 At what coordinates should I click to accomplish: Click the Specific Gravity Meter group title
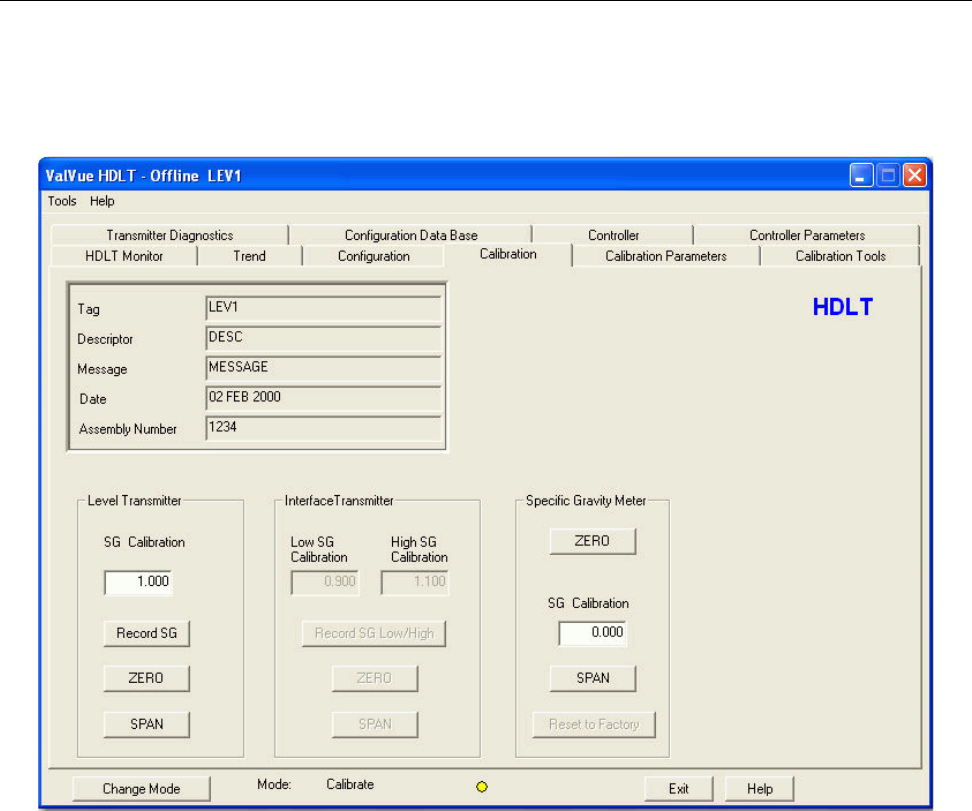[x=586, y=500]
